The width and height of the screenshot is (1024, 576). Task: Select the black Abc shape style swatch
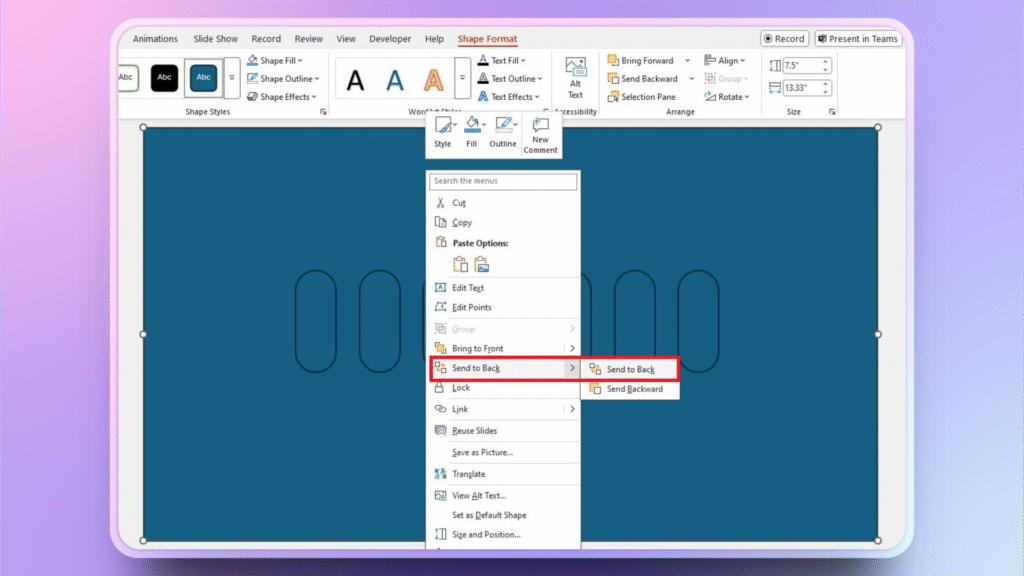click(164, 77)
